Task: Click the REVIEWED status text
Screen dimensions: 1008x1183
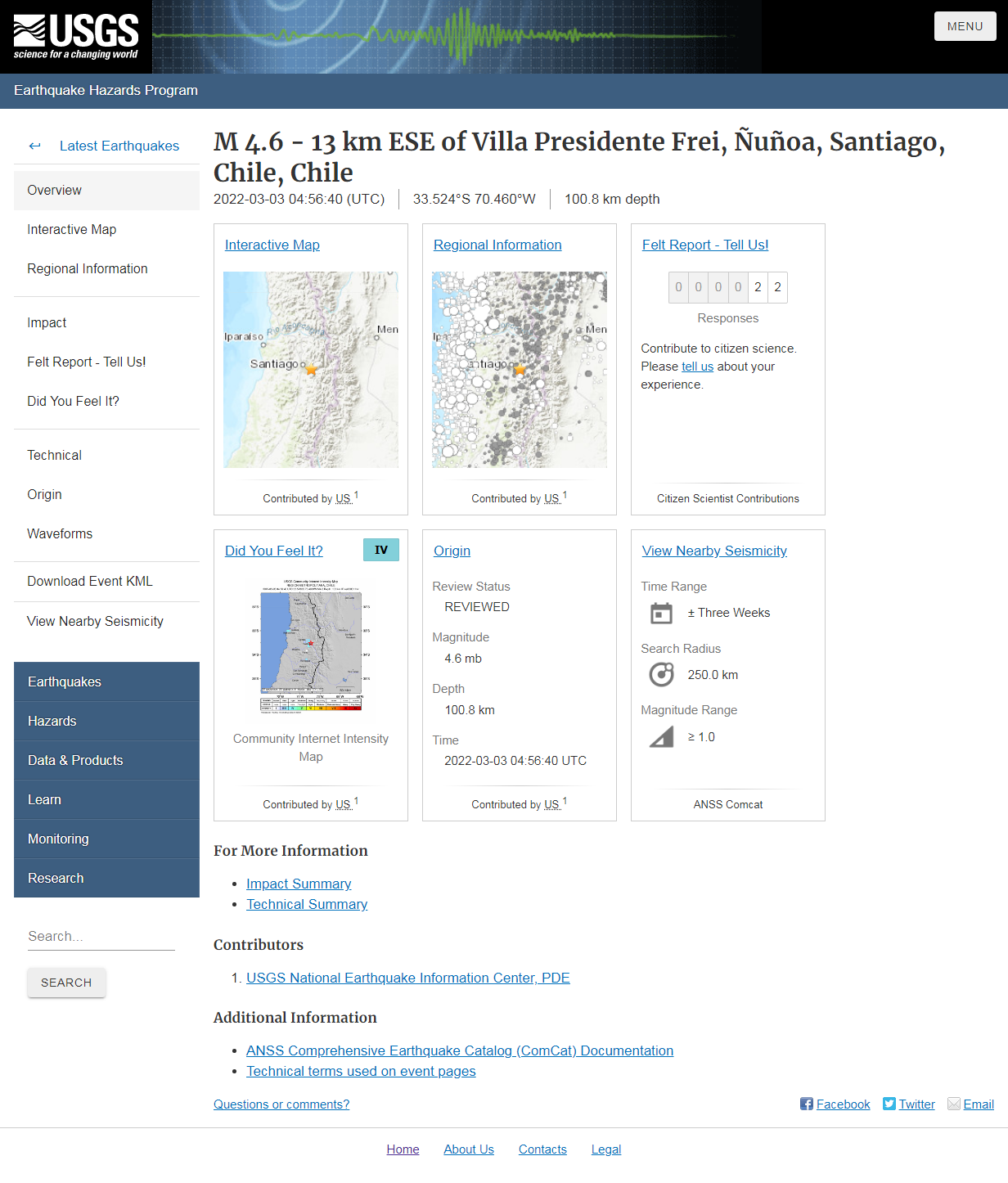Action: (x=477, y=607)
